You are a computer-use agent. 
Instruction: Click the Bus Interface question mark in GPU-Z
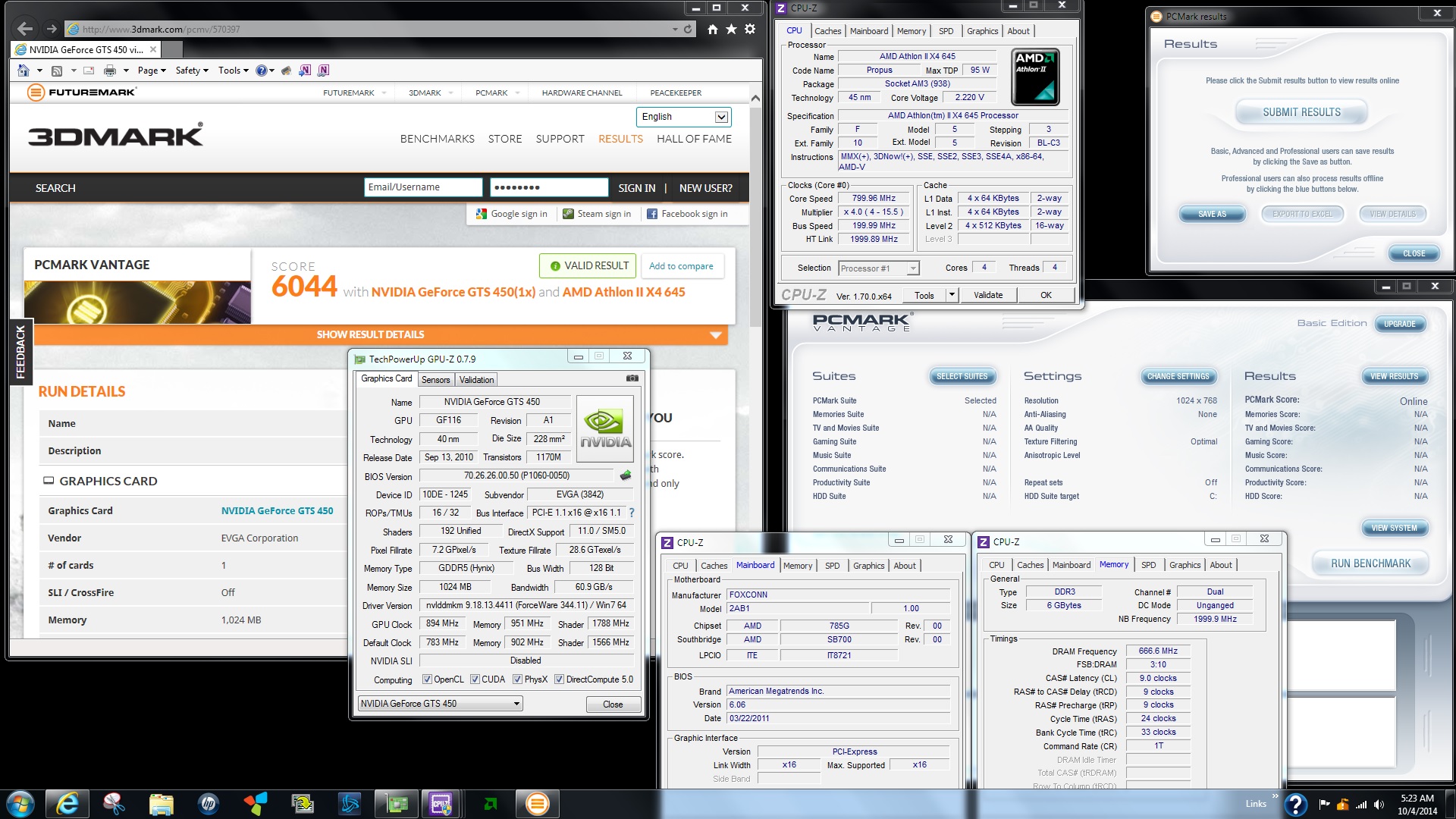632,513
